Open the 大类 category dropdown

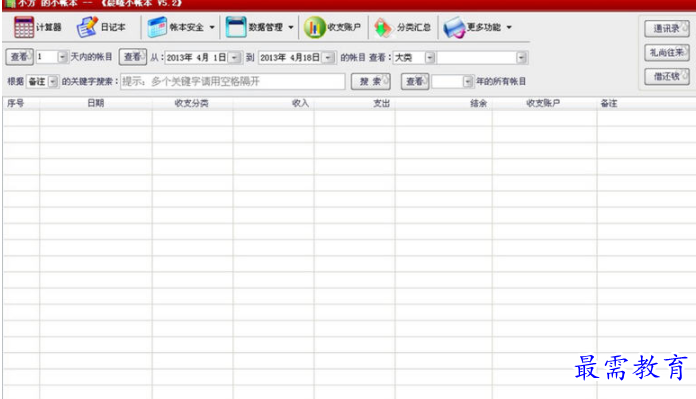pos(429,58)
